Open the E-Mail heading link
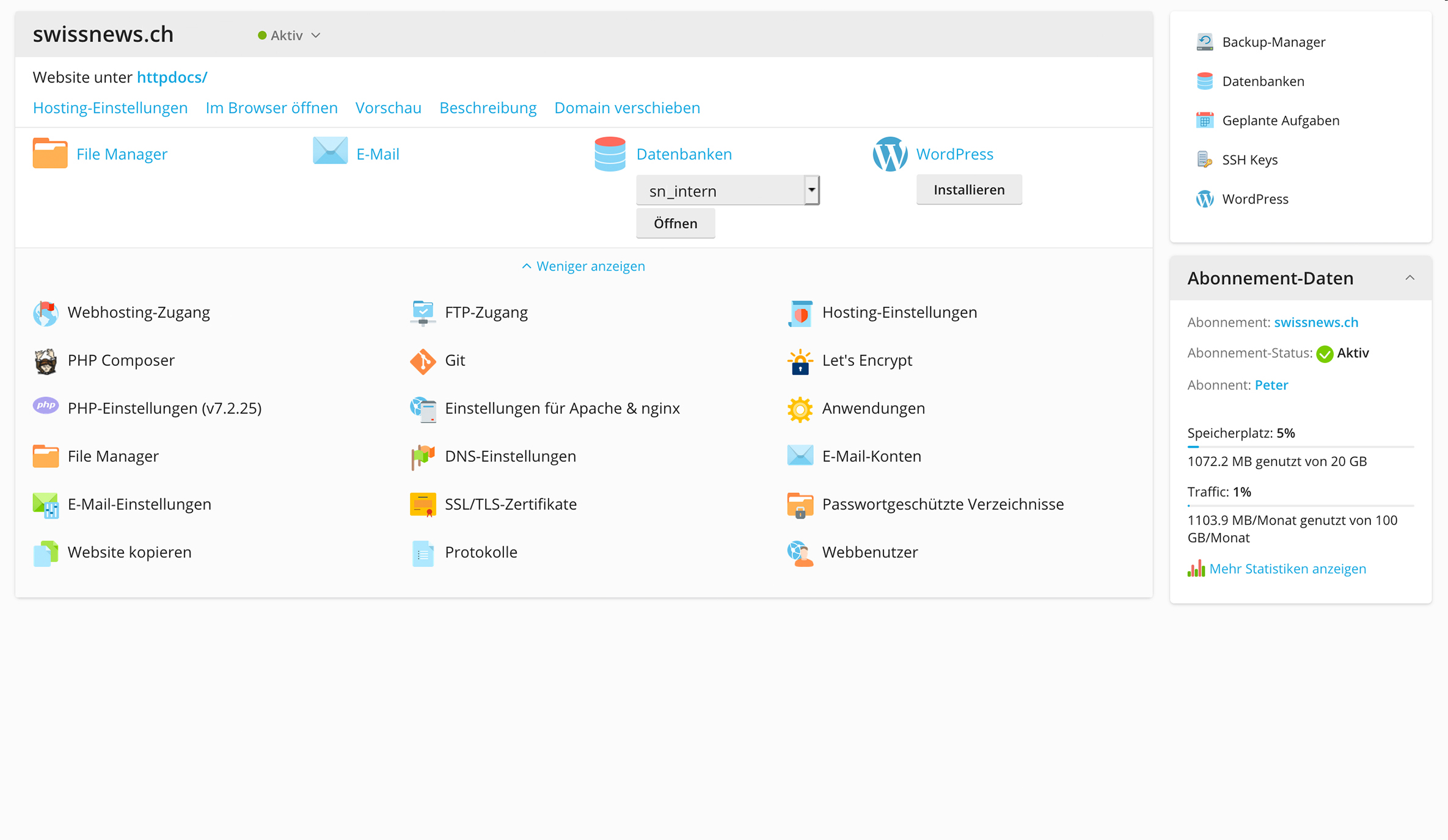This screenshot has height=840, width=1448. (378, 154)
